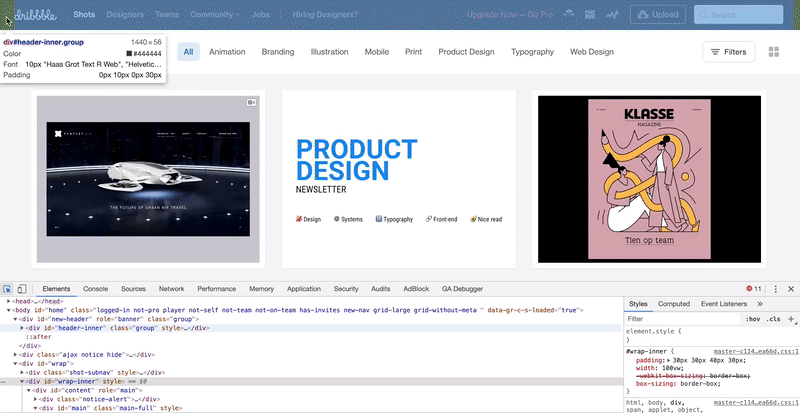Screen dimensions: 800x413
Task: Expand the shot-subnav div node
Action: [x=21, y=372]
